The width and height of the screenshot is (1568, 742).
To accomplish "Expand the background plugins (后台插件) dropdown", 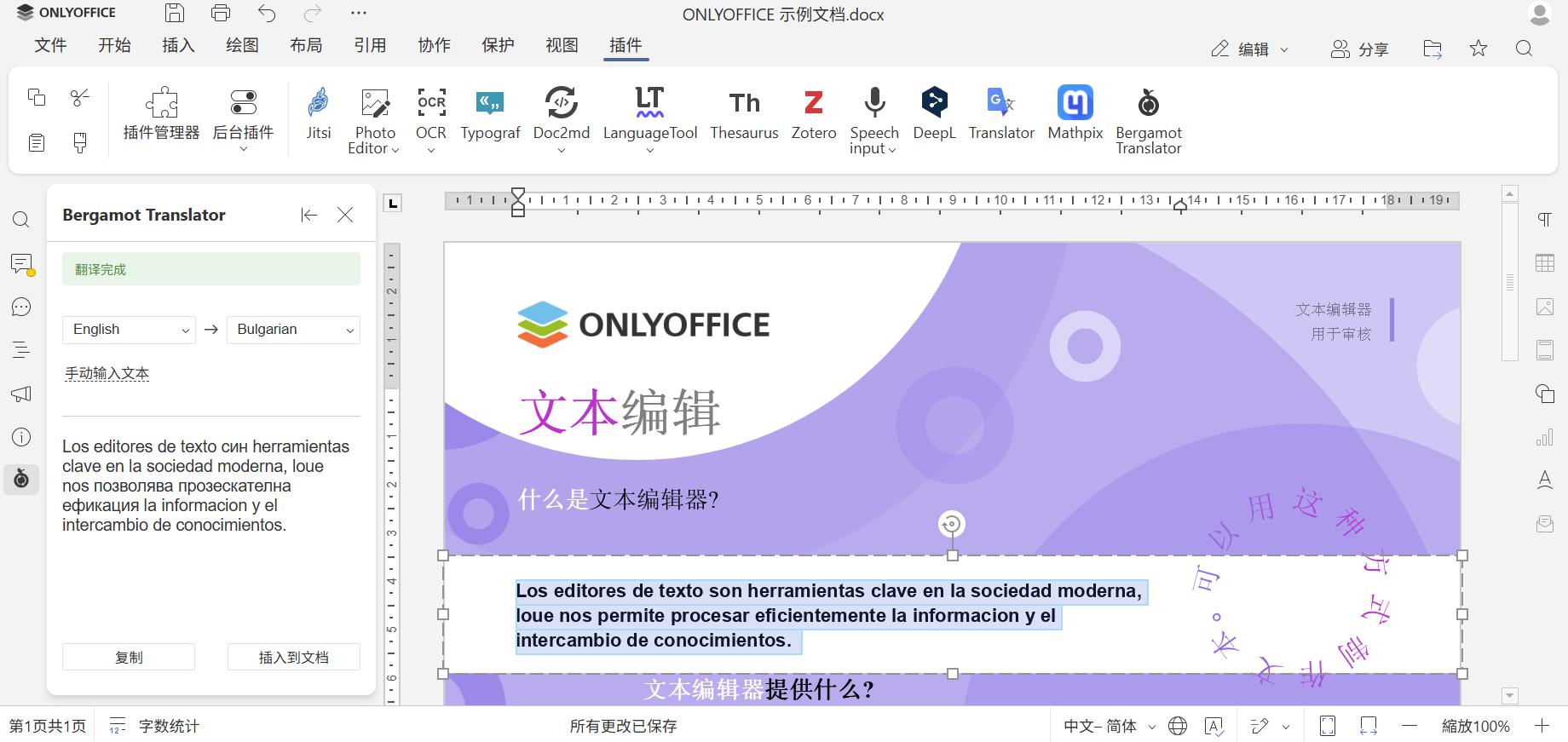I will pyautogui.click(x=243, y=150).
